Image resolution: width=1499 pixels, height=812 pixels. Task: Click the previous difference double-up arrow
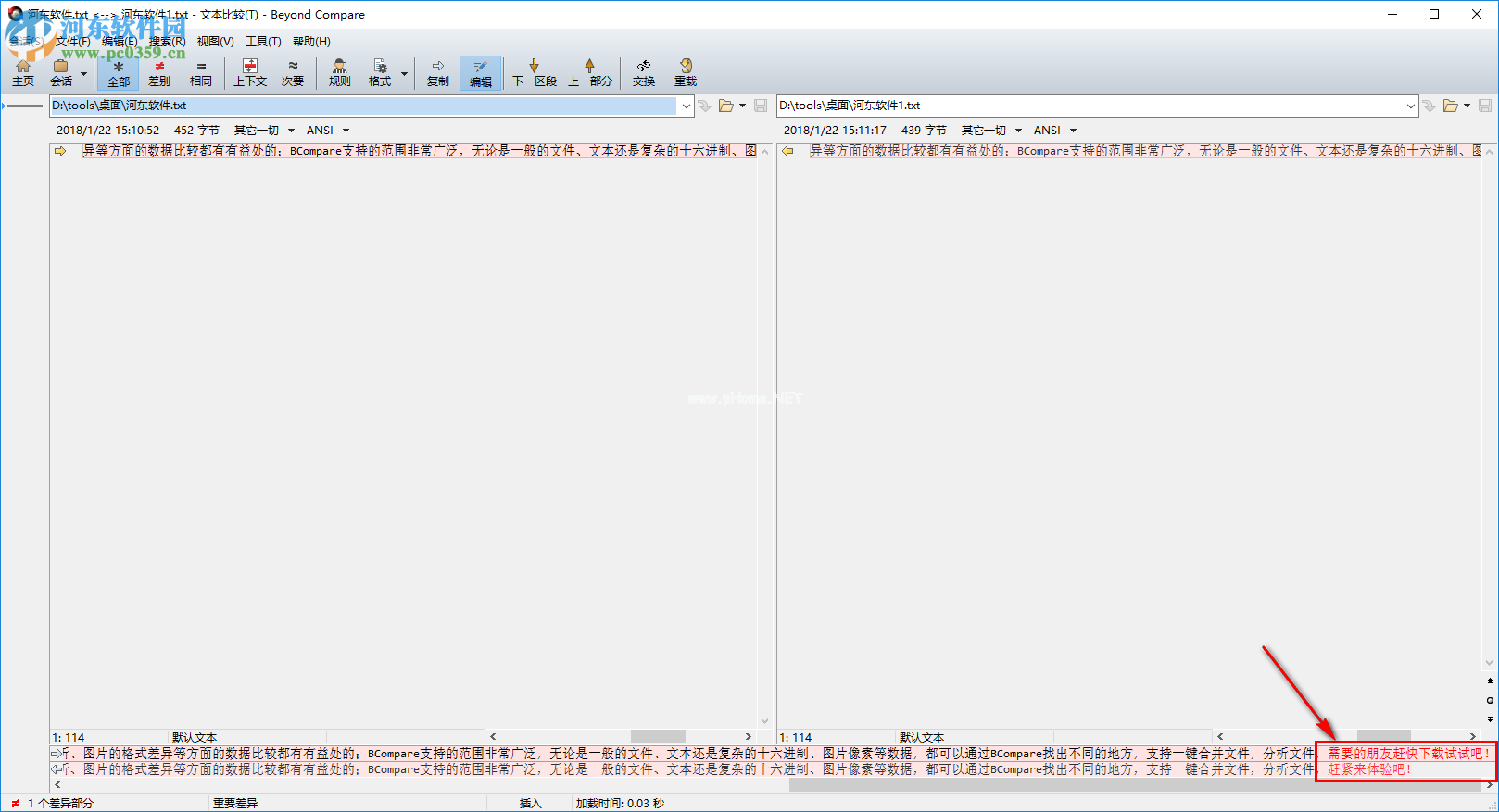[x=1490, y=681]
